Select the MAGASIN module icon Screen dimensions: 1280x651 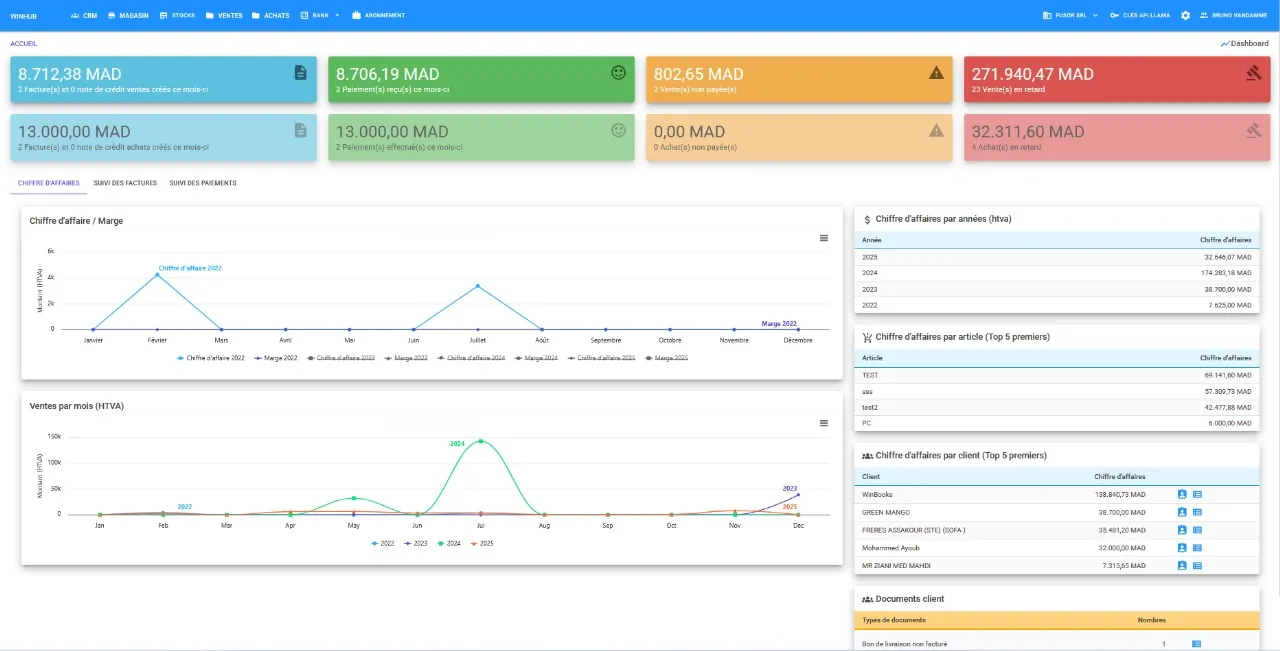[x=128, y=15]
